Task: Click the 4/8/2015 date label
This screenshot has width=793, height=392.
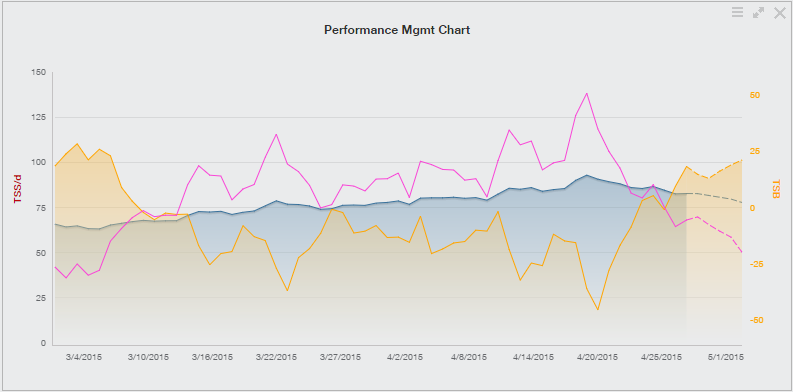Action: click(468, 357)
